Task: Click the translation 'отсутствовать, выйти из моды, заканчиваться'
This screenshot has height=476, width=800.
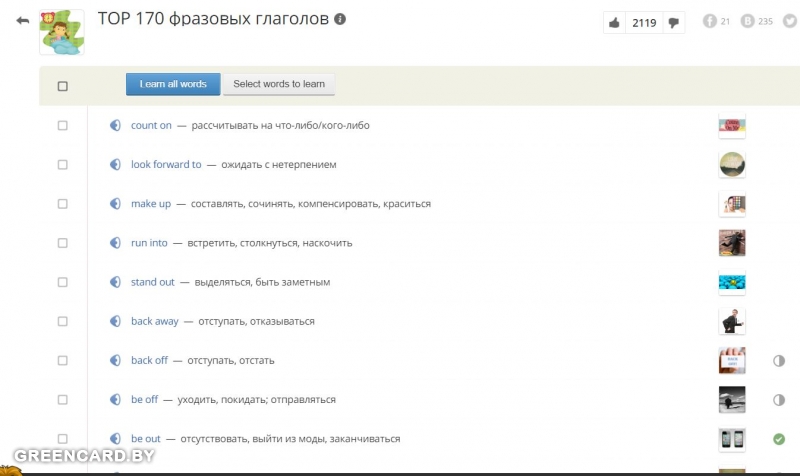Action: click(290, 439)
